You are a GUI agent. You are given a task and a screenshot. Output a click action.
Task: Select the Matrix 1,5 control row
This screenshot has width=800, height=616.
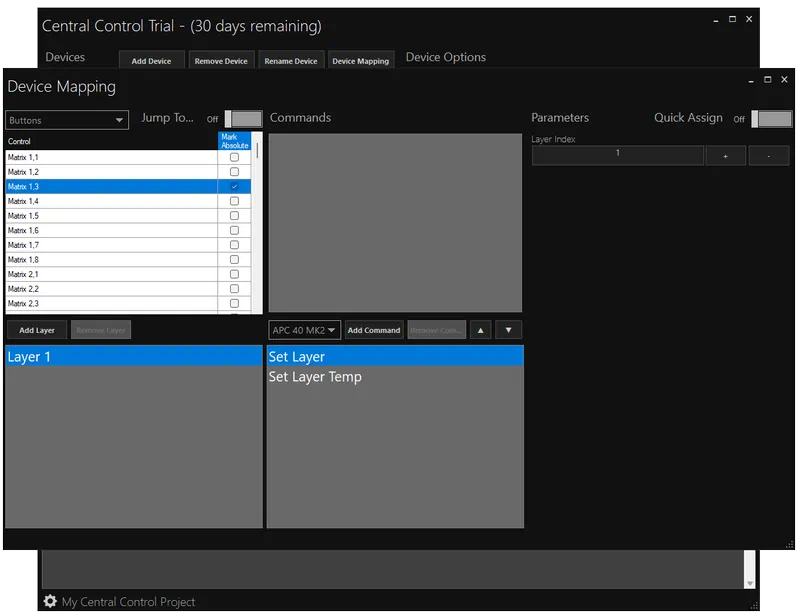(111, 216)
